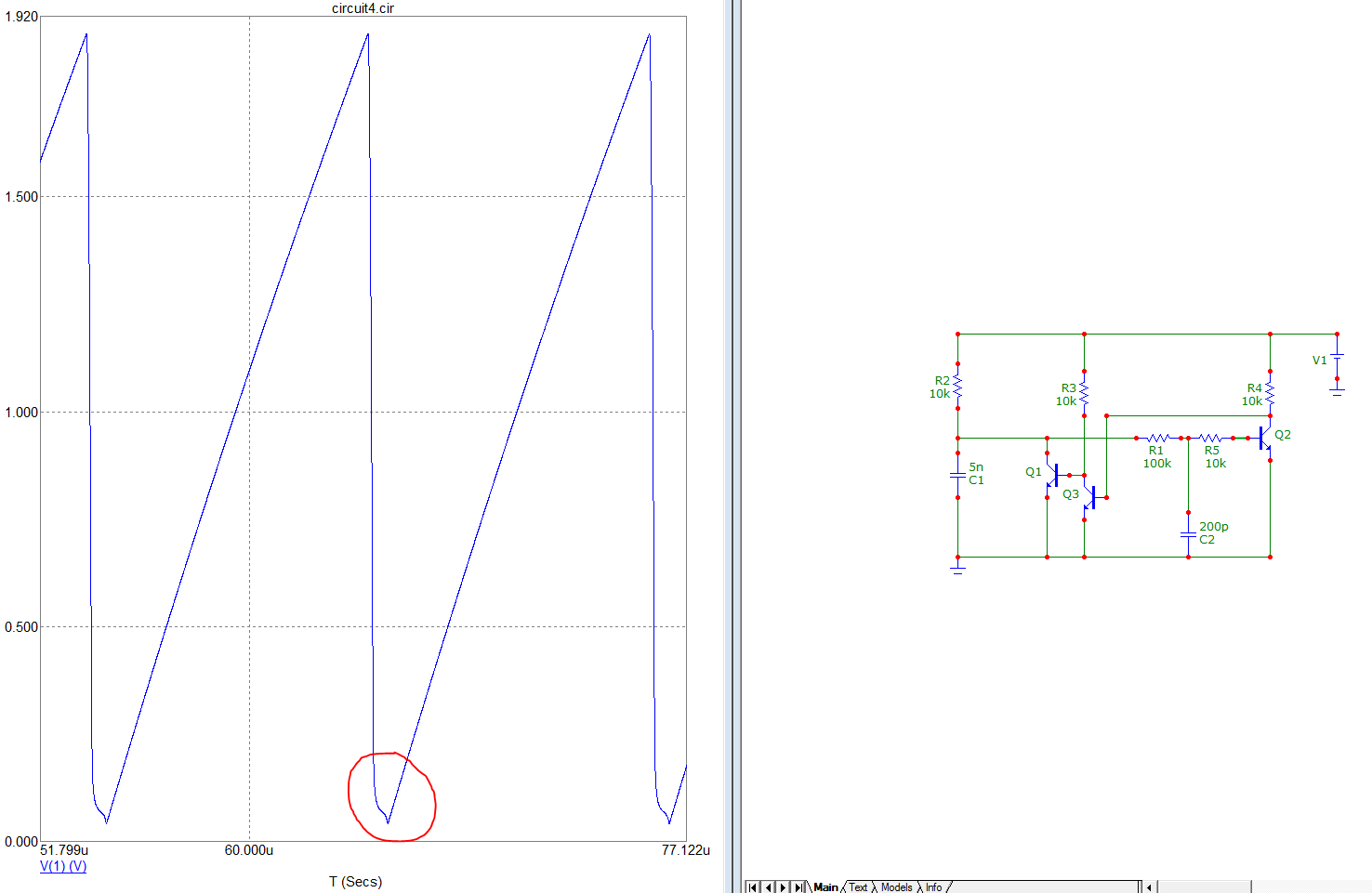Click the circuit4.cir plot title
The width and height of the screenshot is (1372, 893).
coord(363,8)
